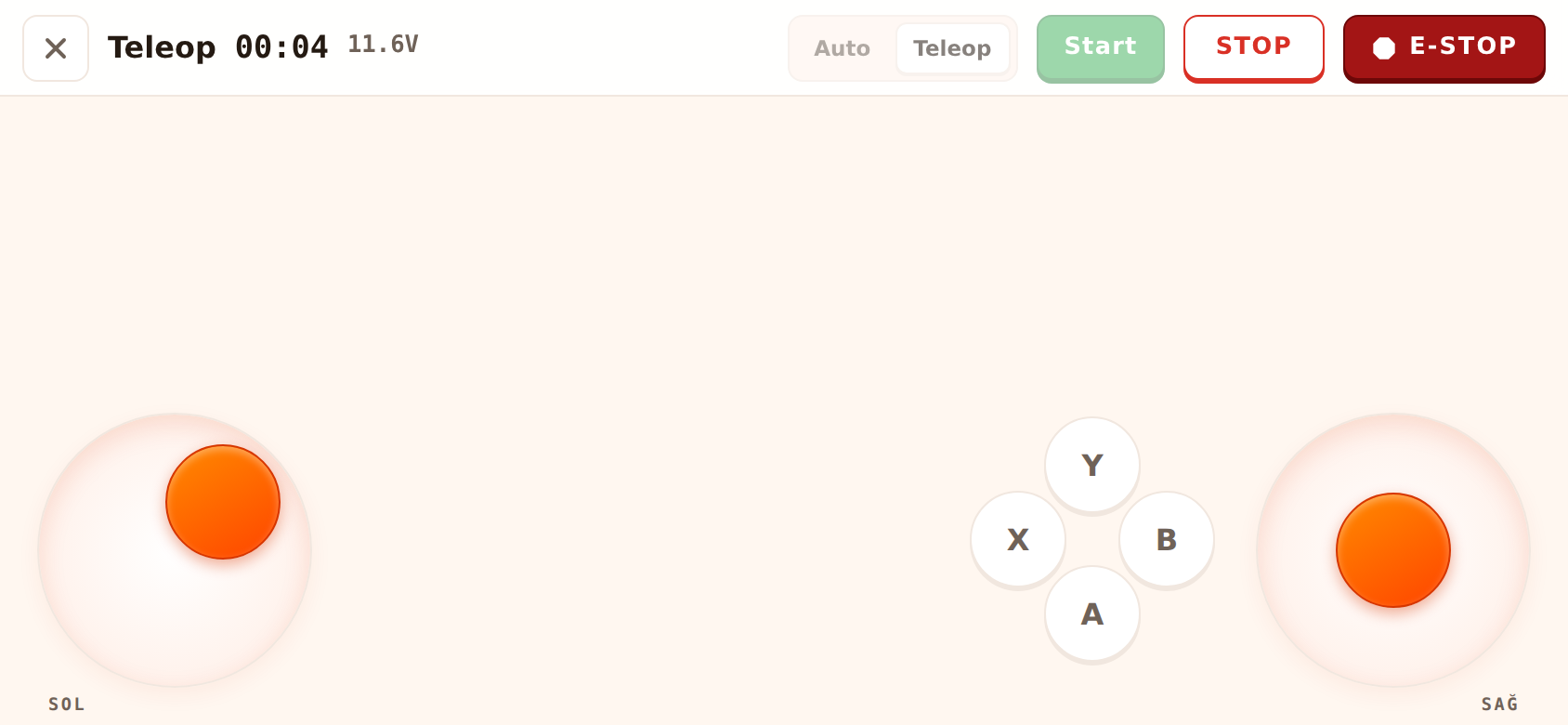
Task: Click the 00:04 match timer
Action: (x=281, y=46)
